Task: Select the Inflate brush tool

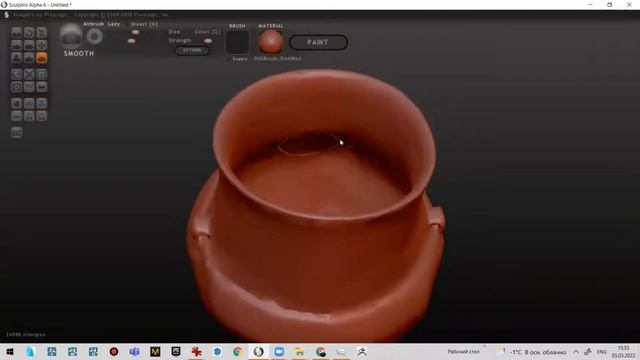Action: click(16, 58)
